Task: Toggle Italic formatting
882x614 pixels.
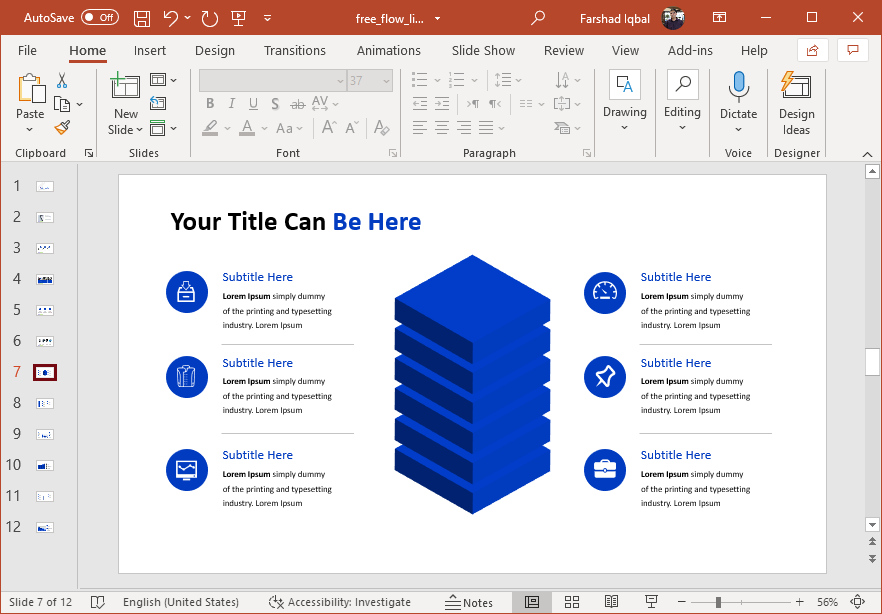Action: pos(232,104)
